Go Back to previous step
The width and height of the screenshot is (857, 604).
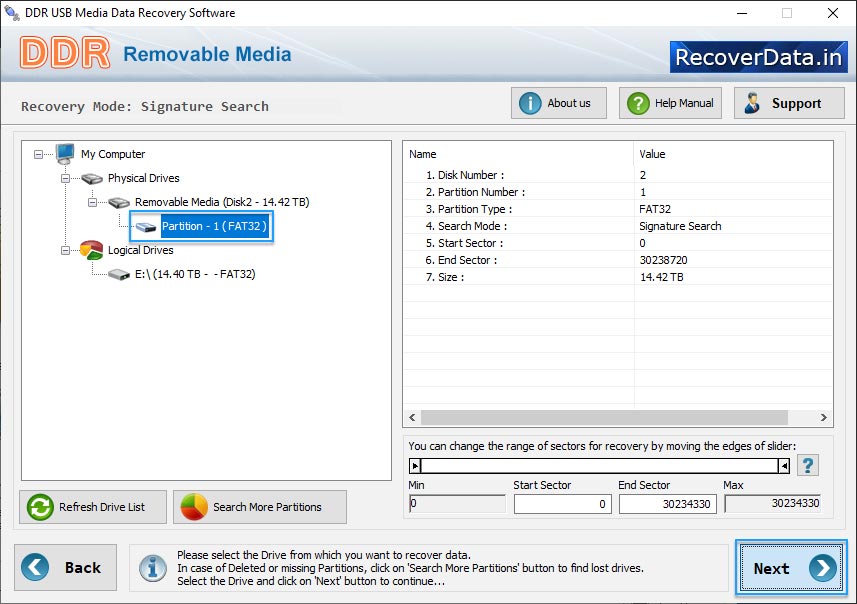[x=66, y=567]
